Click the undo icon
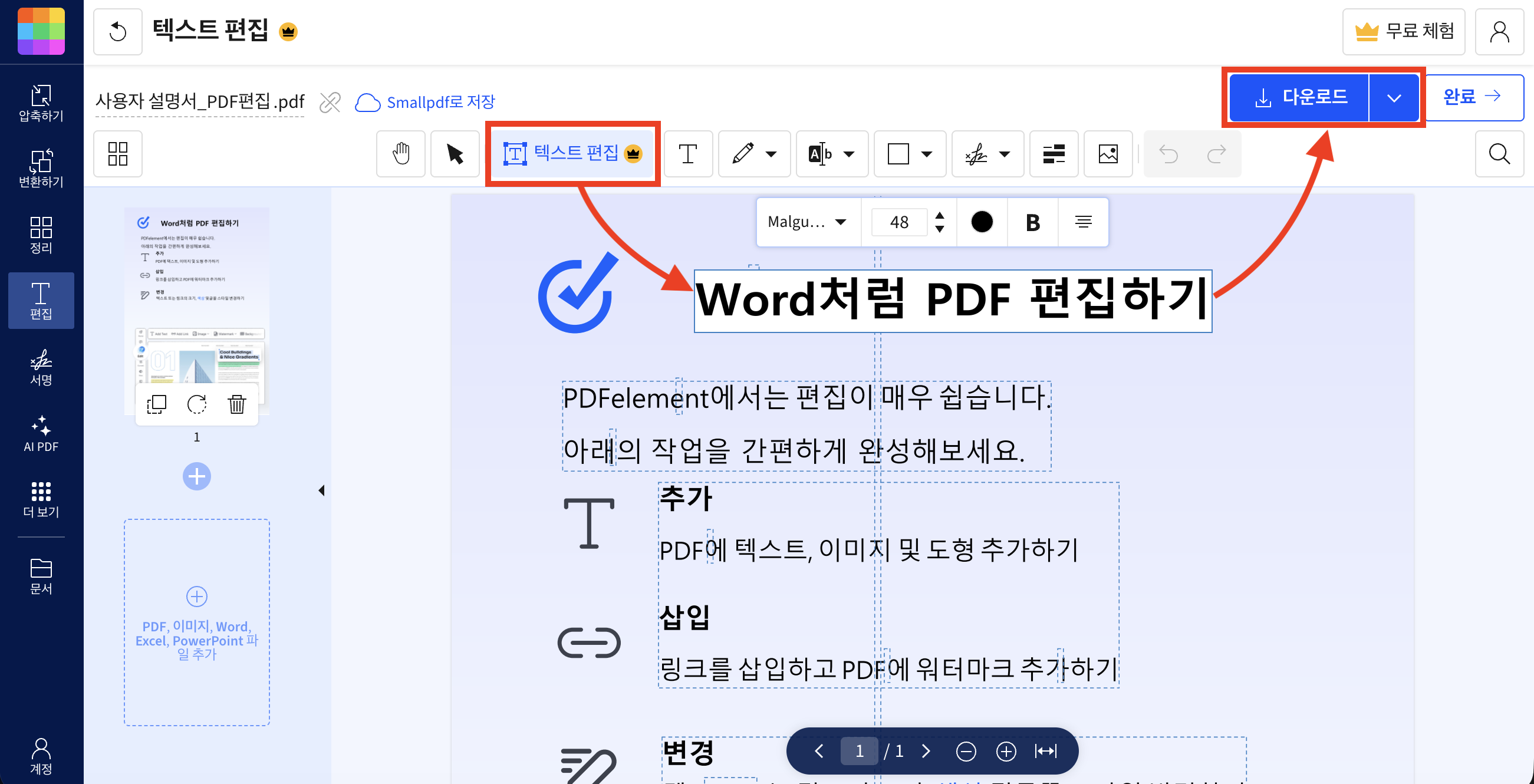The image size is (1534, 784). 1168,154
